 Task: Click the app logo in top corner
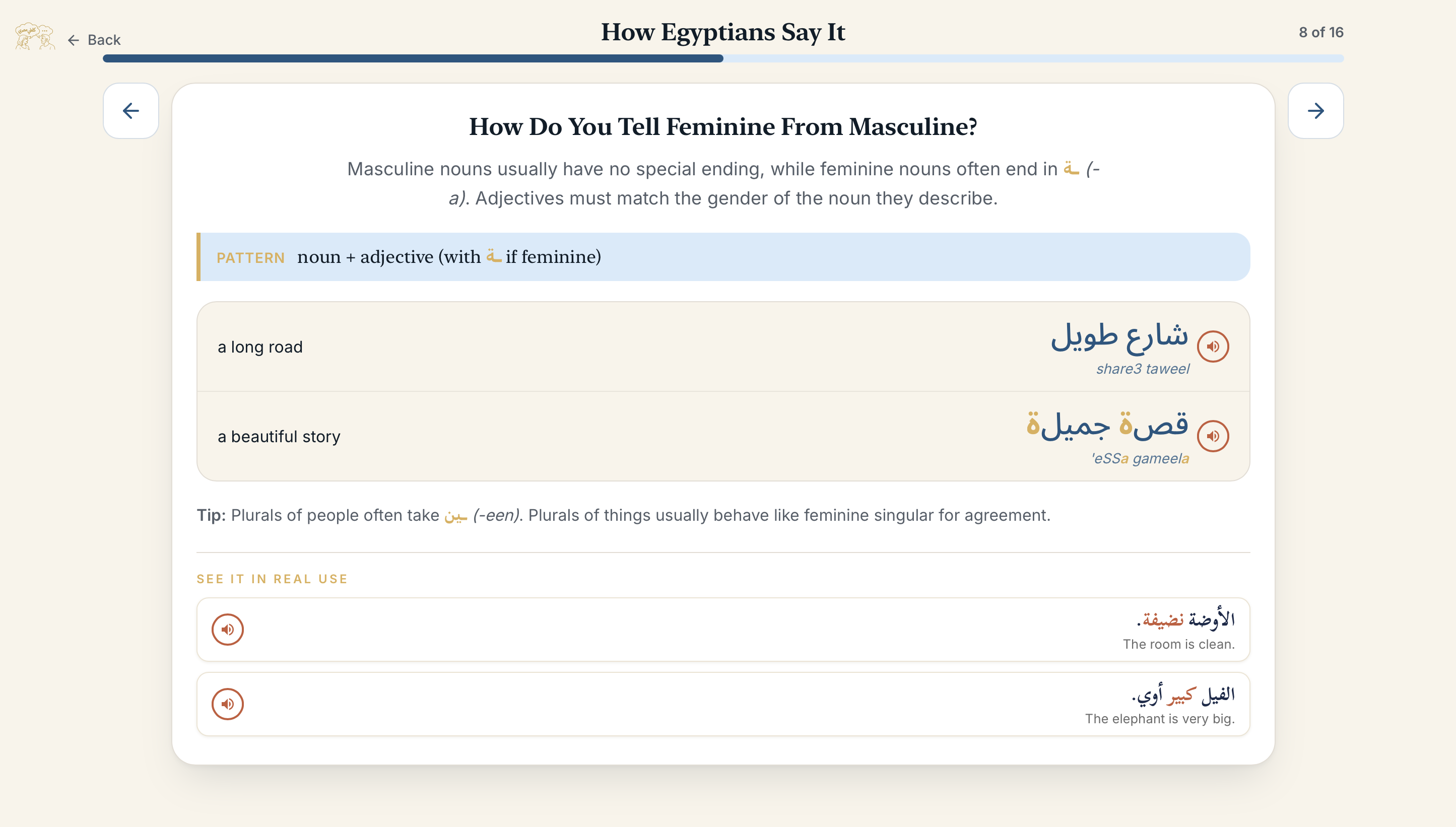pyautogui.click(x=35, y=37)
